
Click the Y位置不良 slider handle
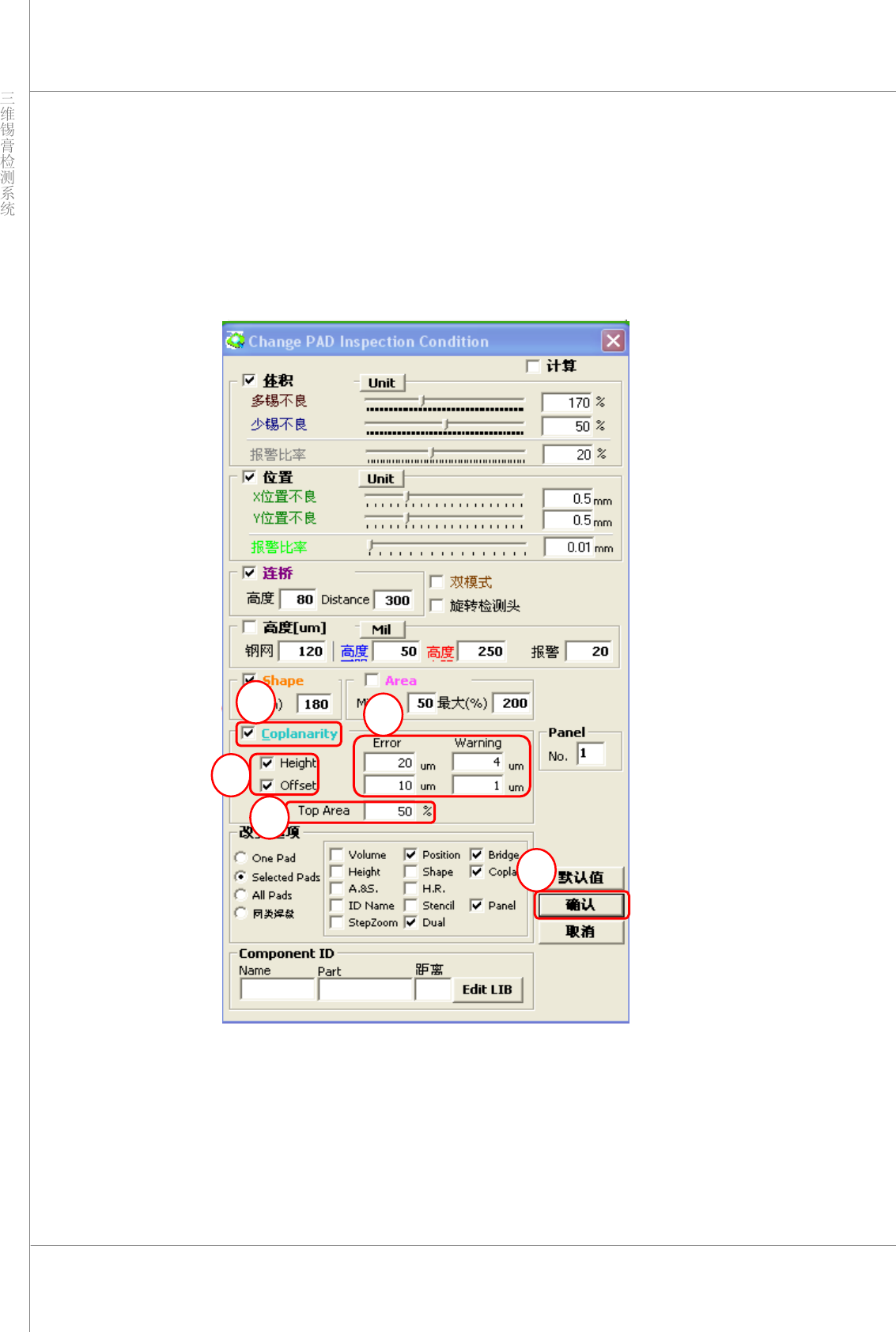click(x=407, y=519)
